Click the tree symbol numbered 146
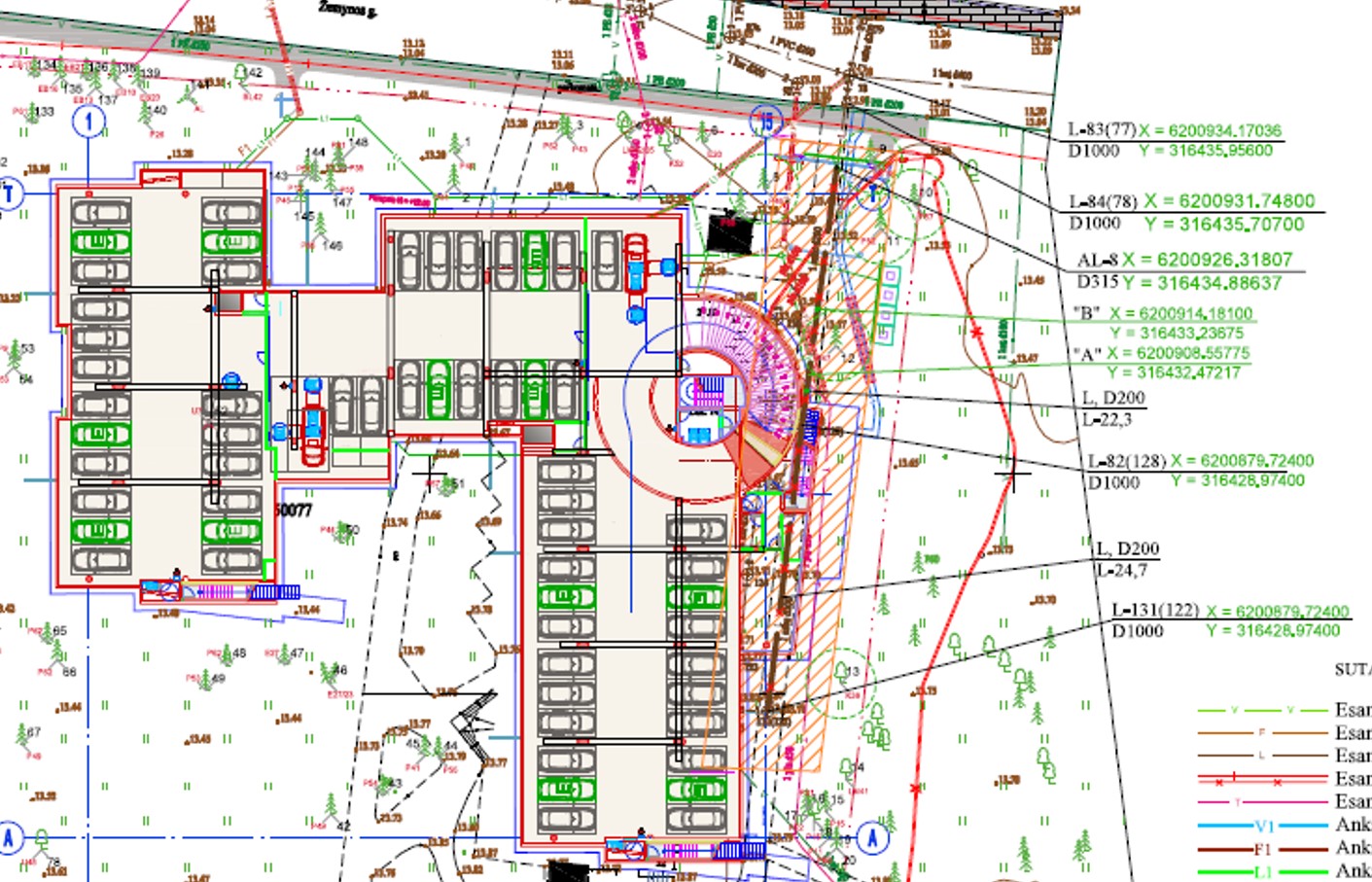Screen dimensions: 1372x882 [320, 243]
